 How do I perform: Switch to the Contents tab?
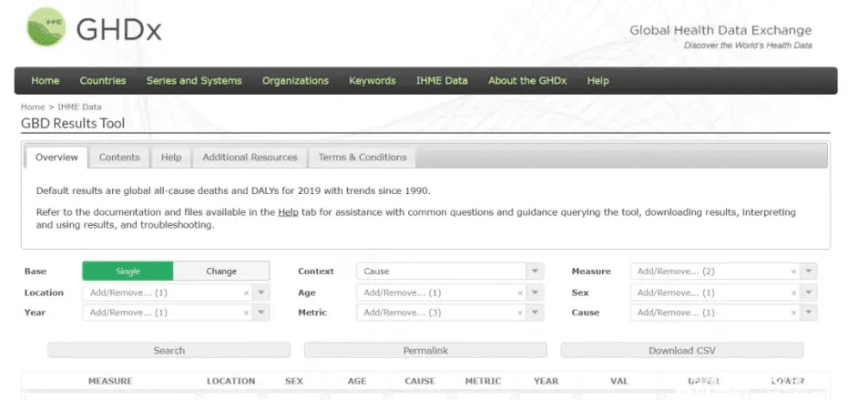[x=119, y=157]
